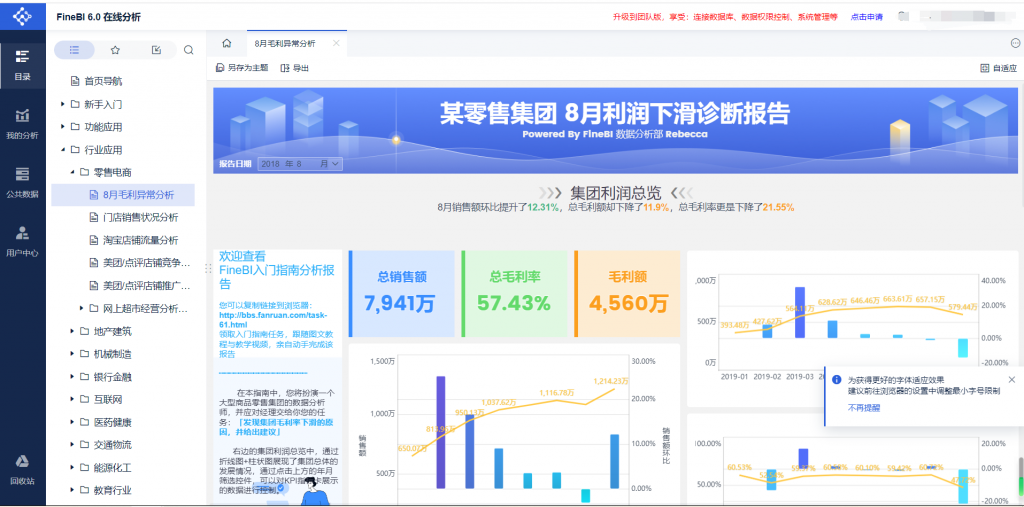The height and width of the screenshot is (507, 1024).
Task: Click 不再提醒 in the notification
Action: click(863, 408)
